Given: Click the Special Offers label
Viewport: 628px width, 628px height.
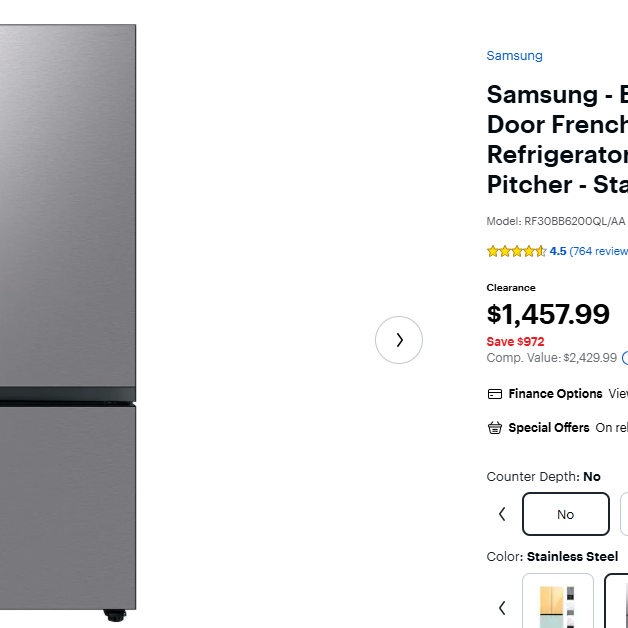Looking at the screenshot, I should pos(548,428).
